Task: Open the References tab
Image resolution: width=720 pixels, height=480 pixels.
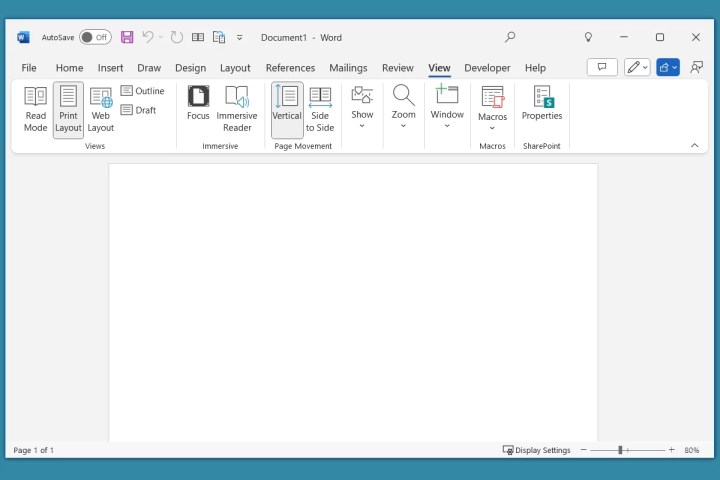Action: (x=290, y=68)
